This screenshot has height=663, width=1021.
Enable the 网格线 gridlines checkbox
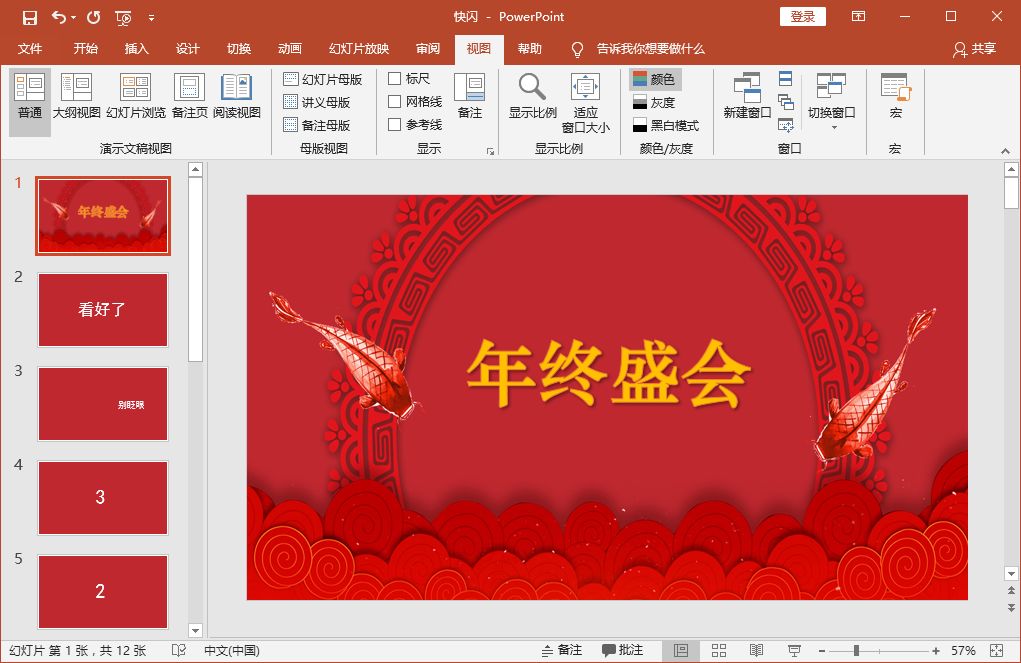[x=394, y=102]
